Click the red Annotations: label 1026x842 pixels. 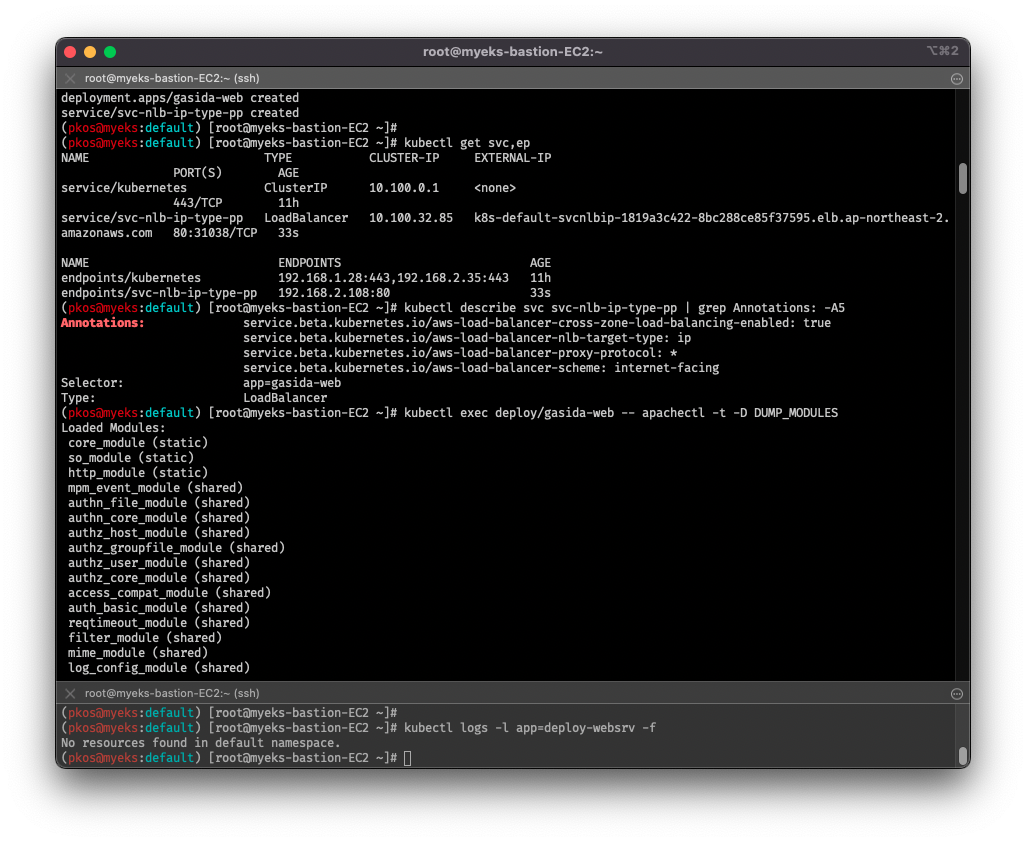[x=102, y=323]
